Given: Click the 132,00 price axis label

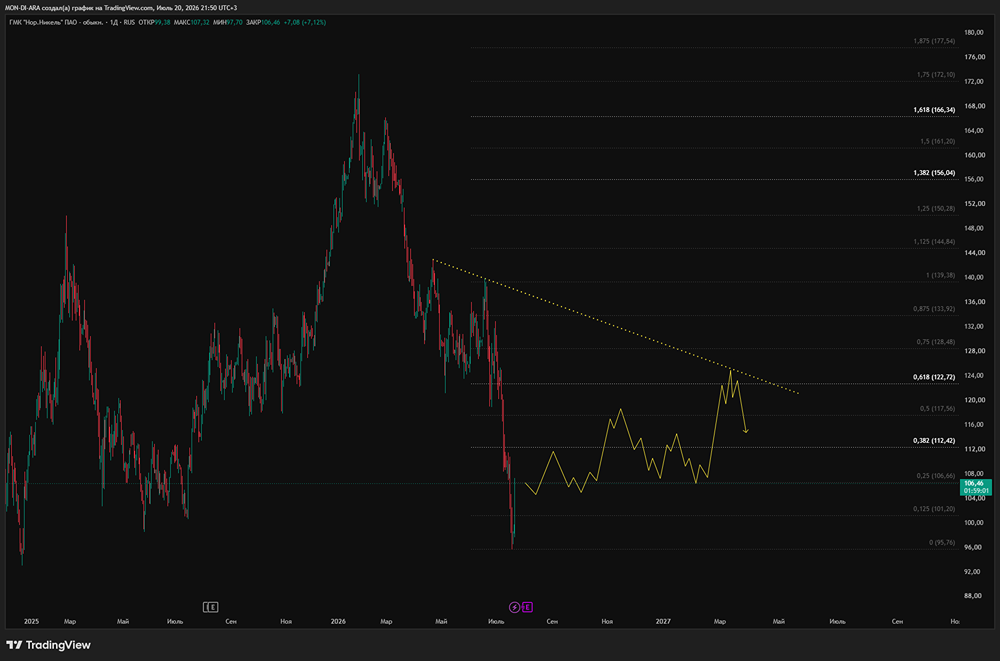Looking at the screenshot, I should [x=974, y=326].
